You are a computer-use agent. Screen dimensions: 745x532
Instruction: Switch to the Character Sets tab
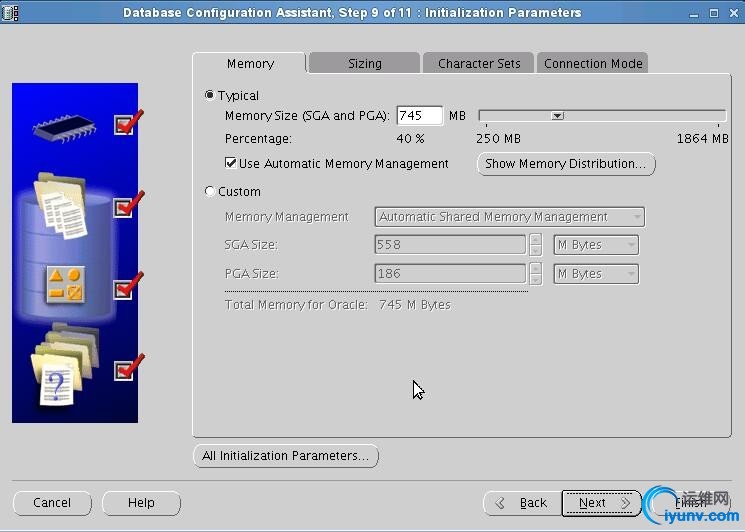pos(479,63)
